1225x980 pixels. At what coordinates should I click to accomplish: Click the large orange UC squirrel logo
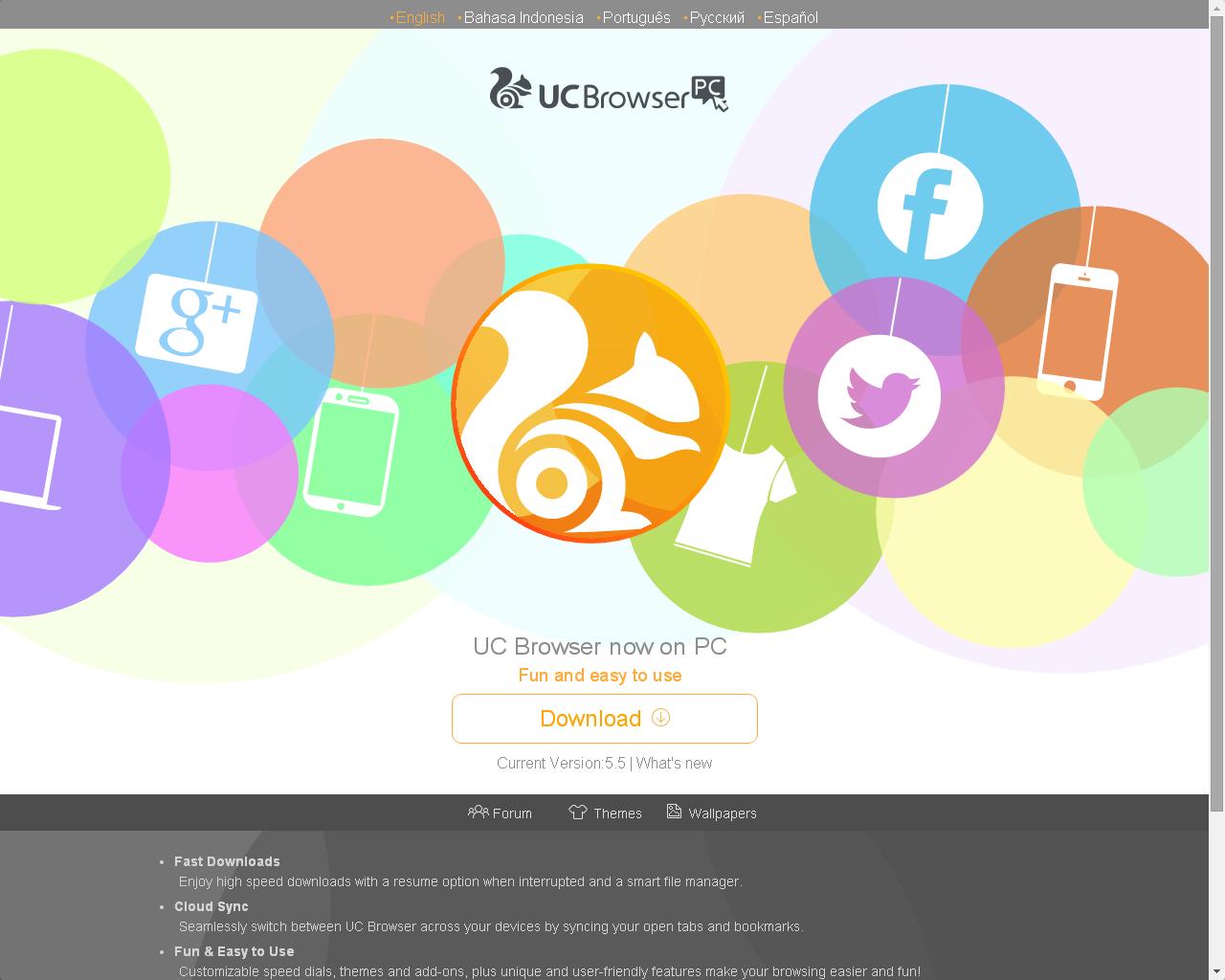click(x=590, y=403)
